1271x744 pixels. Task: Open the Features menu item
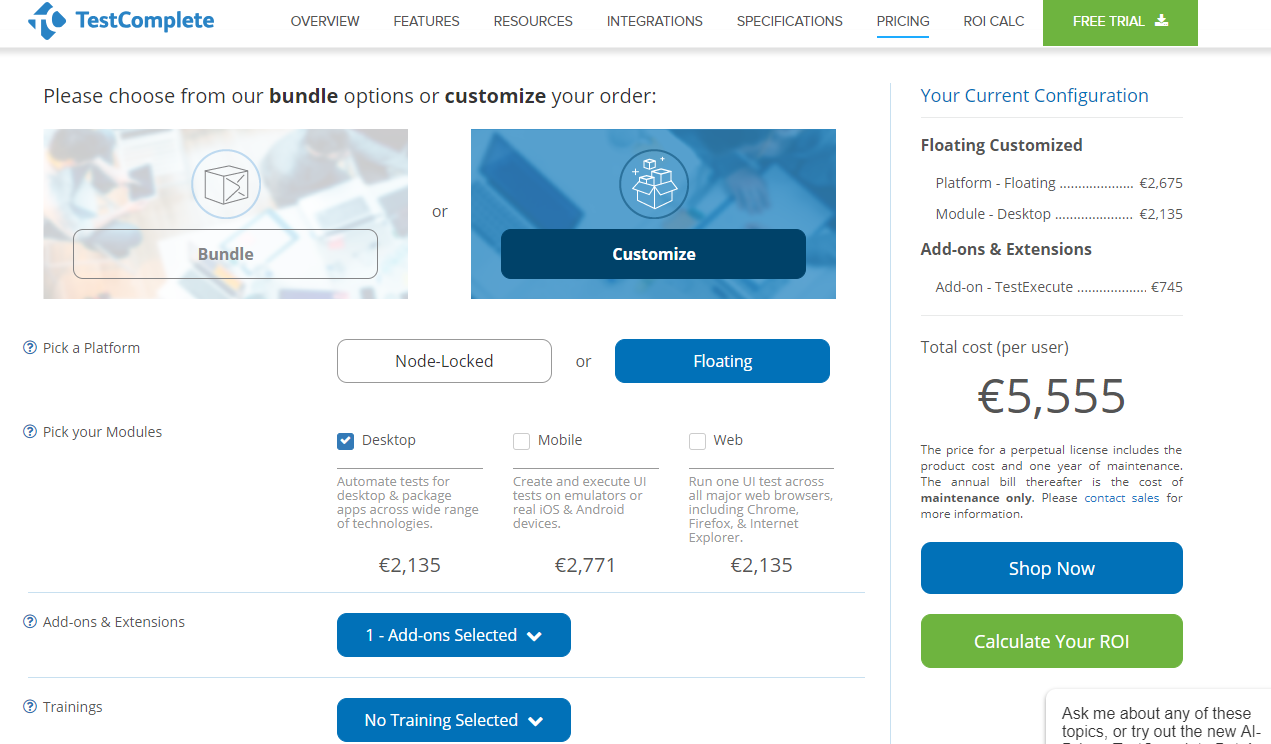[x=426, y=21]
